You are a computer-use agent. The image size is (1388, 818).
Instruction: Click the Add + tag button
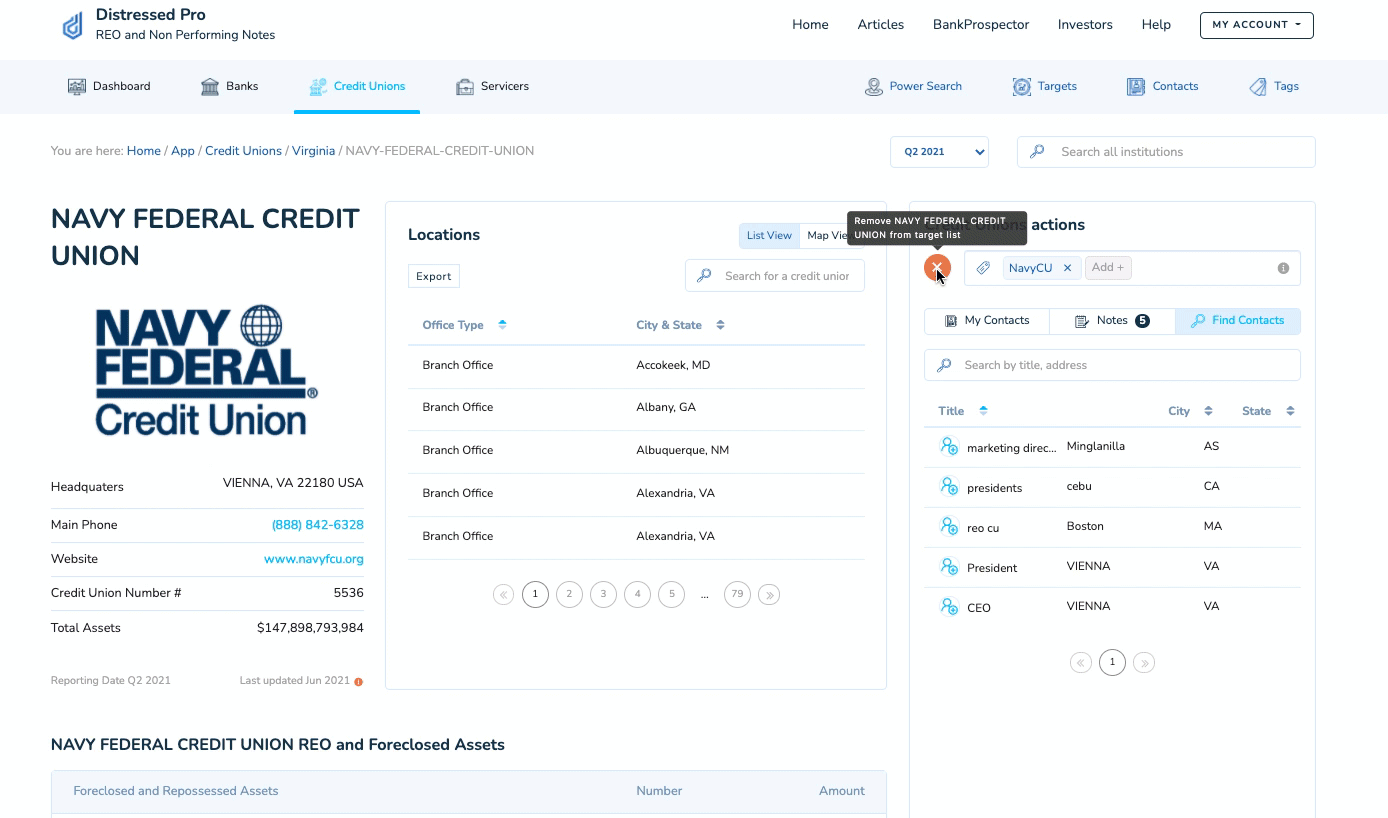[1108, 268]
